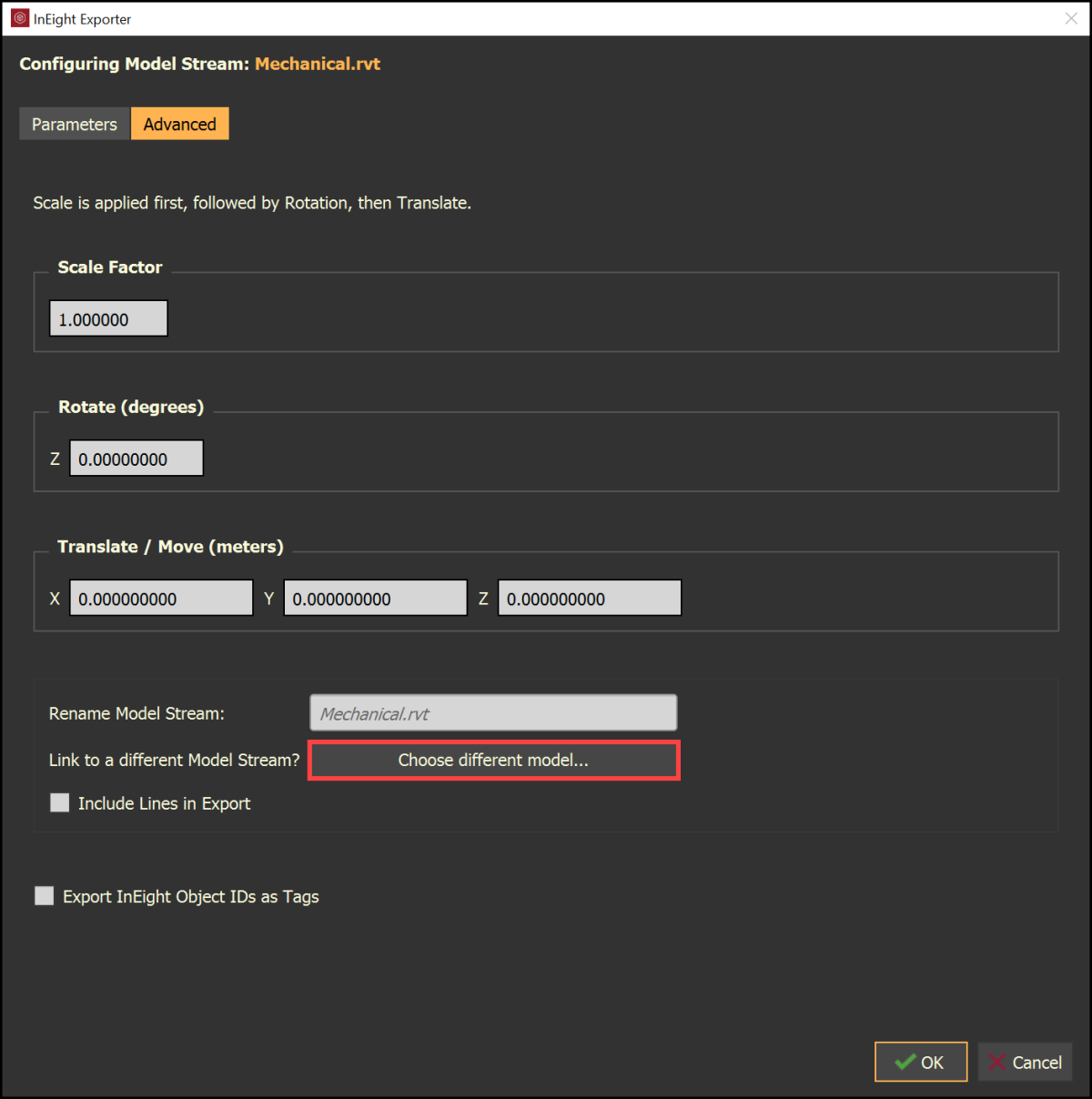The height and width of the screenshot is (1099, 1092).
Task: Tick Export InEight Object IDs as Tags
Action: click(45, 896)
